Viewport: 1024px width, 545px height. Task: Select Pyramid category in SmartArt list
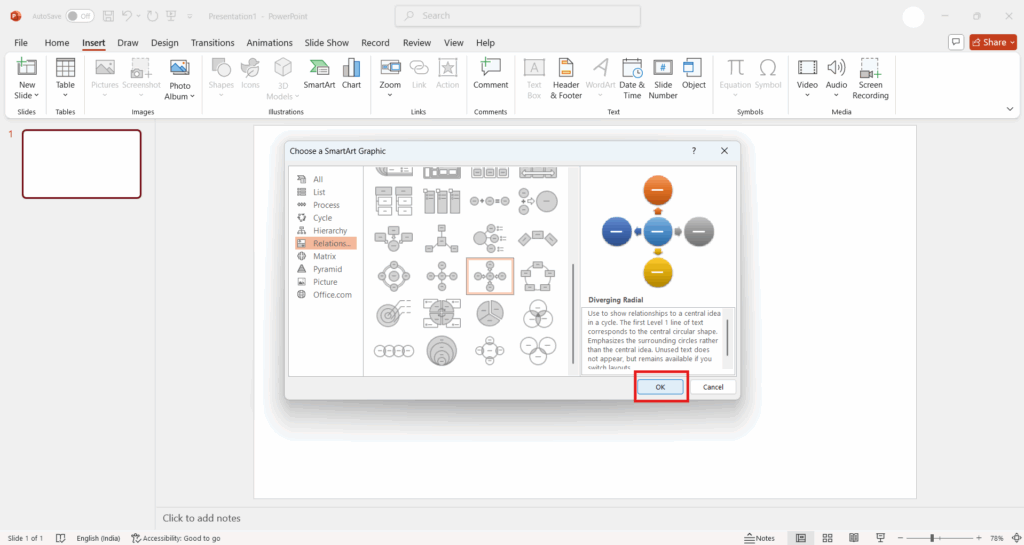pyautogui.click(x=327, y=269)
